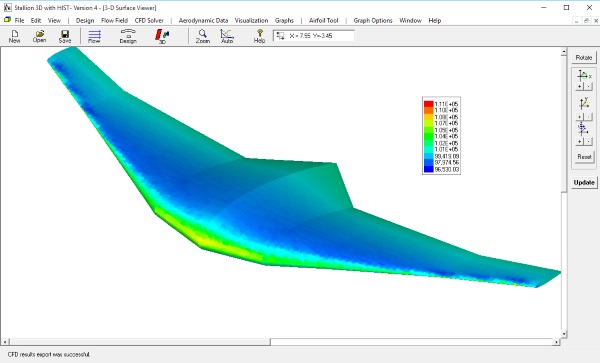Viewport: 600px width, 363px height.
Task: Save the project using the Save icon
Action: pos(65,36)
